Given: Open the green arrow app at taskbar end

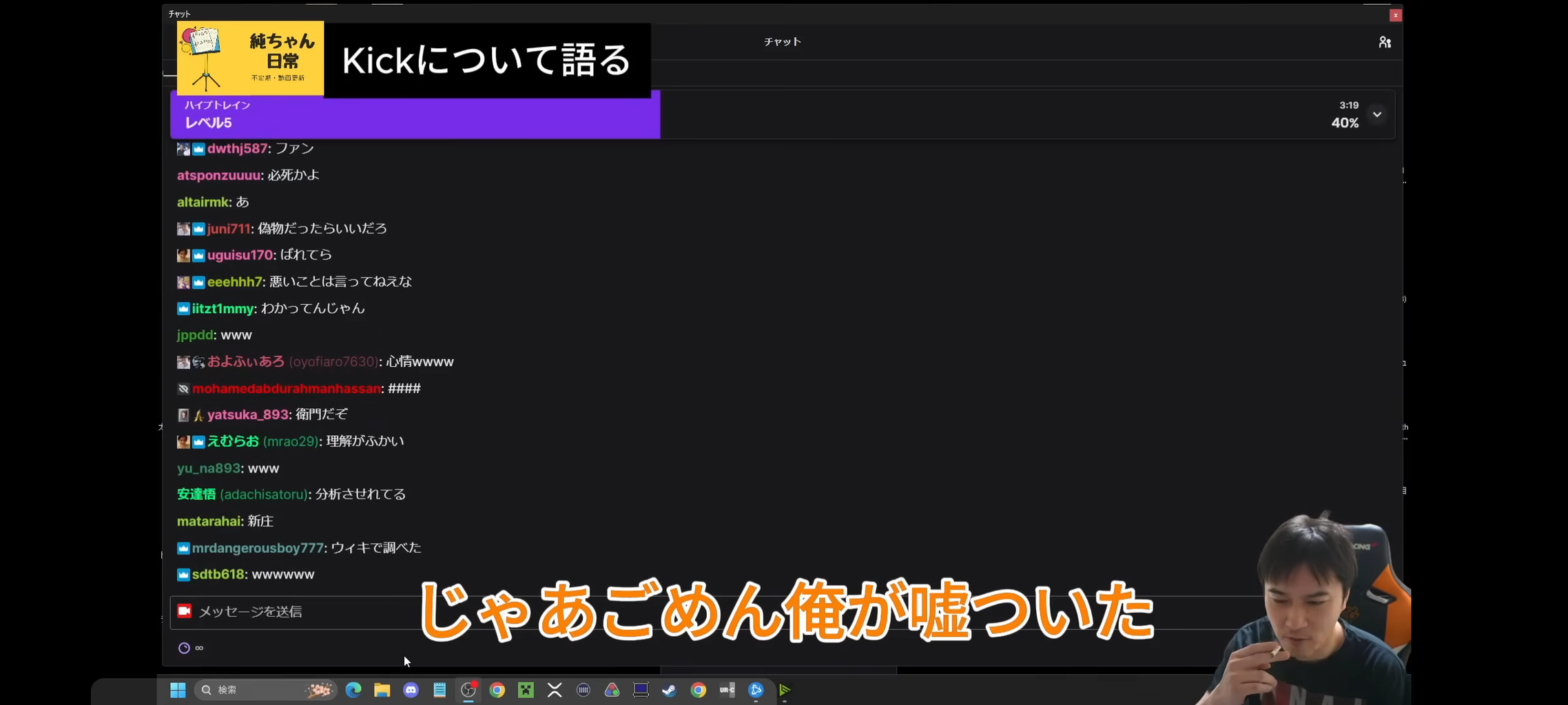Looking at the screenshot, I should coord(785,690).
